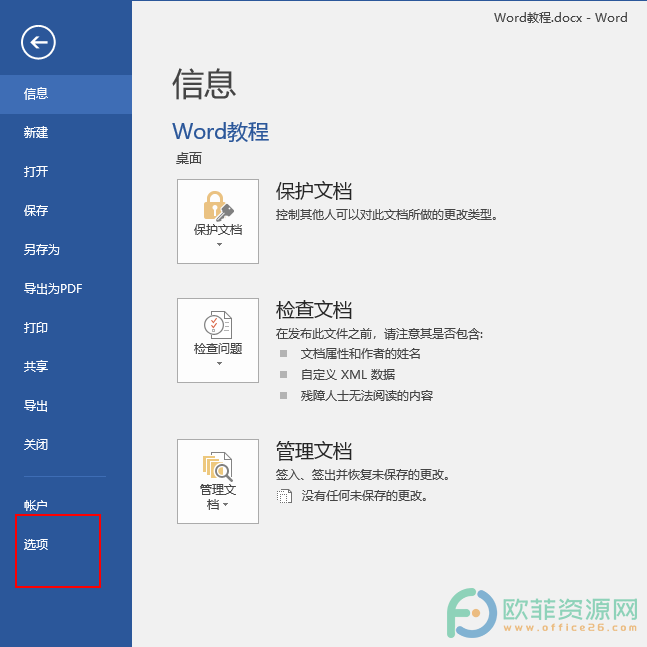Click the 检查文档 section heading

314,310
